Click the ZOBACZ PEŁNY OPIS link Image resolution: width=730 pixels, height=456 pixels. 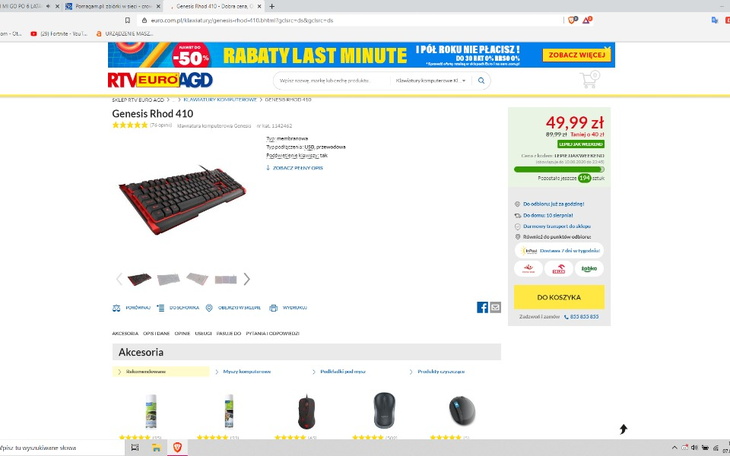pyautogui.click(x=297, y=168)
